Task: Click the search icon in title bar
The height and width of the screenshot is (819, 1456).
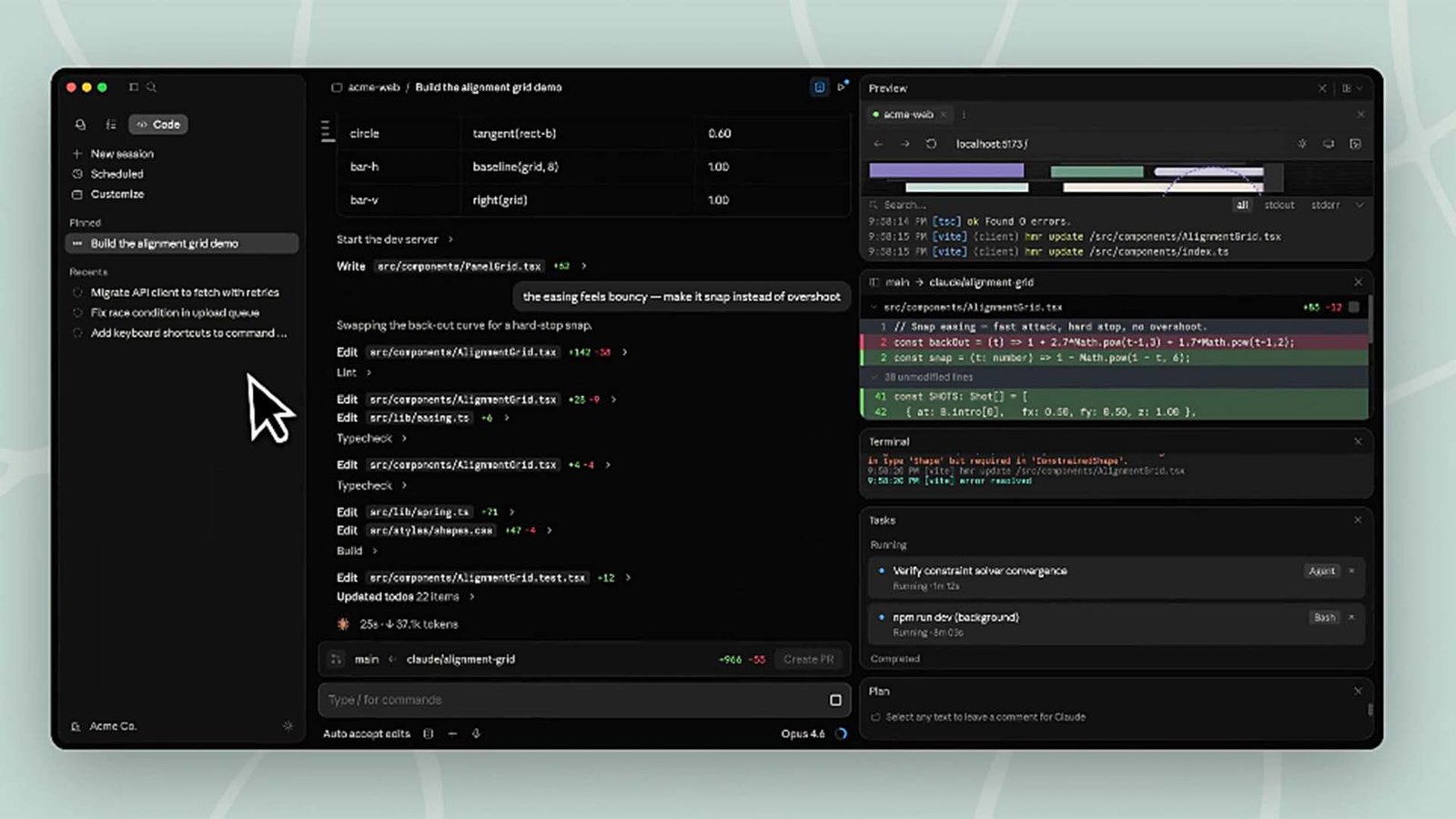Action: pos(152,87)
